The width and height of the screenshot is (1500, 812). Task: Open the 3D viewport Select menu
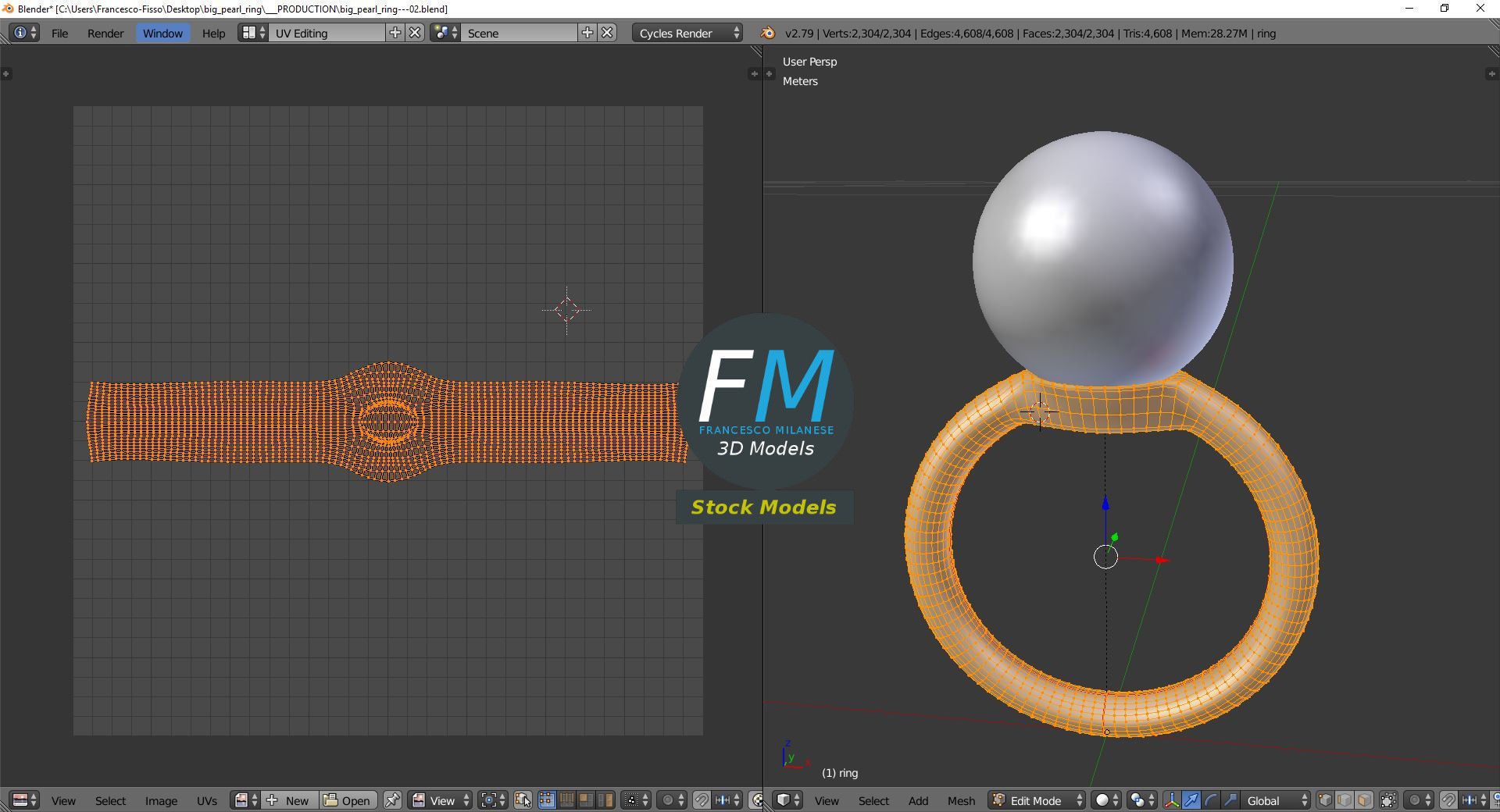pyautogui.click(x=873, y=800)
